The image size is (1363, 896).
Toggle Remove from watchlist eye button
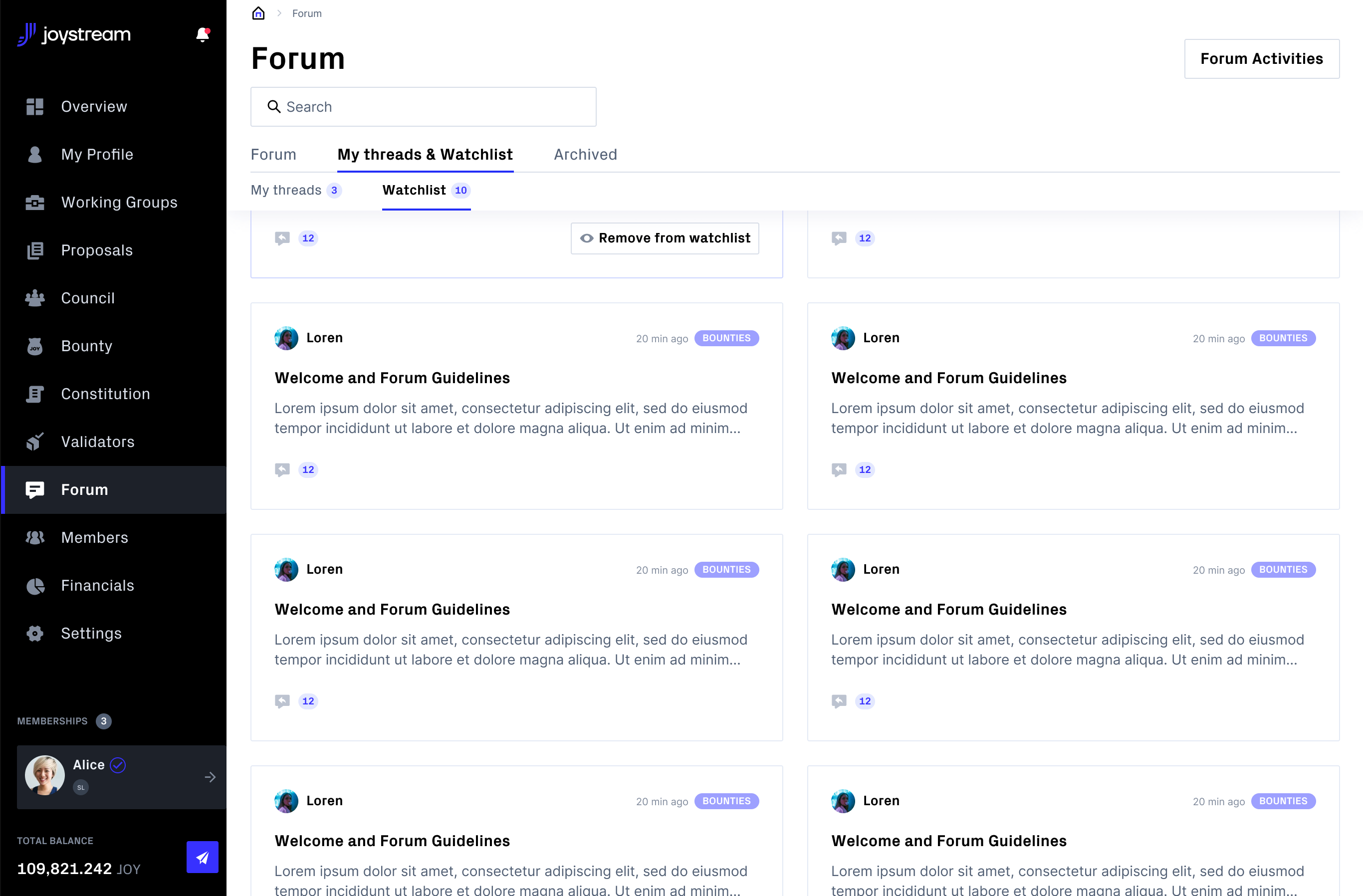click(x=665, y=238)
